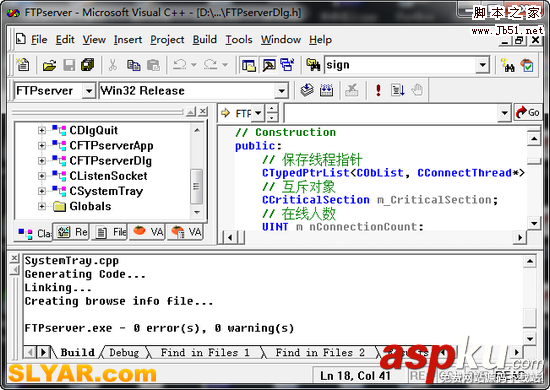
Task: Click the Copy icon in toolbar
Action: (134, 65)
